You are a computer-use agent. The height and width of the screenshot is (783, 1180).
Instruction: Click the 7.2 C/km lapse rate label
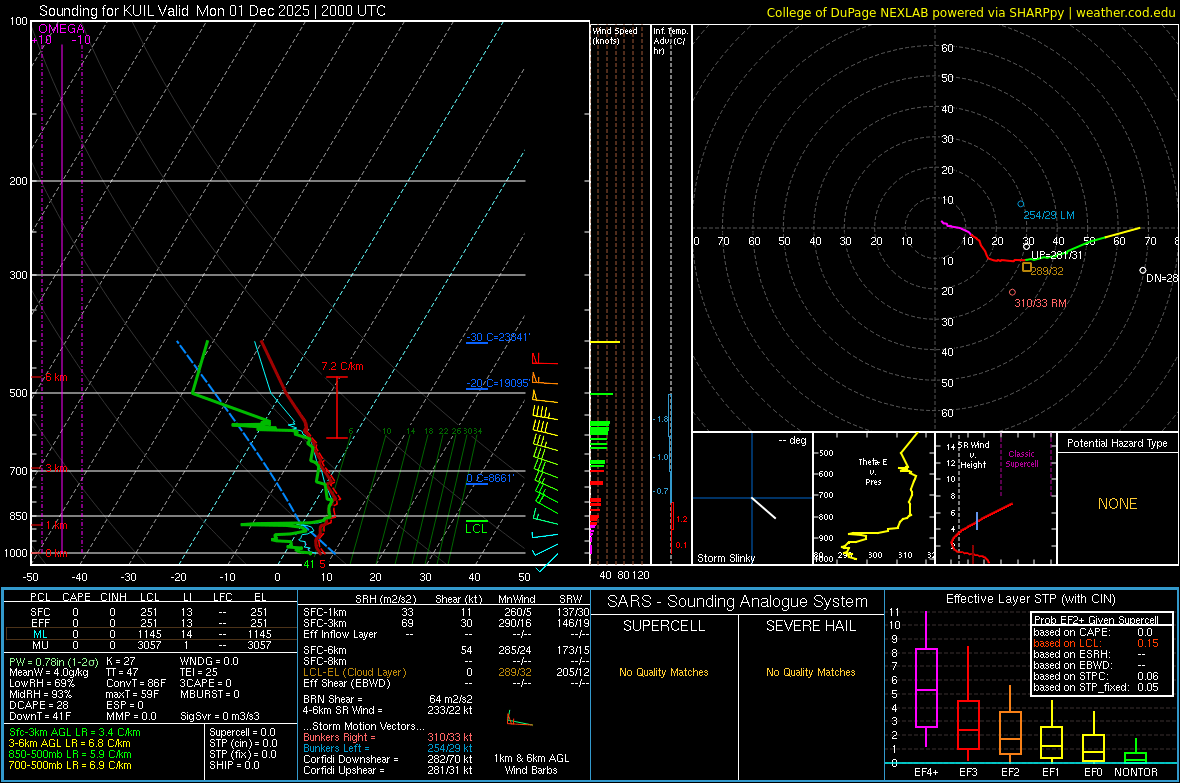point(342,367)
